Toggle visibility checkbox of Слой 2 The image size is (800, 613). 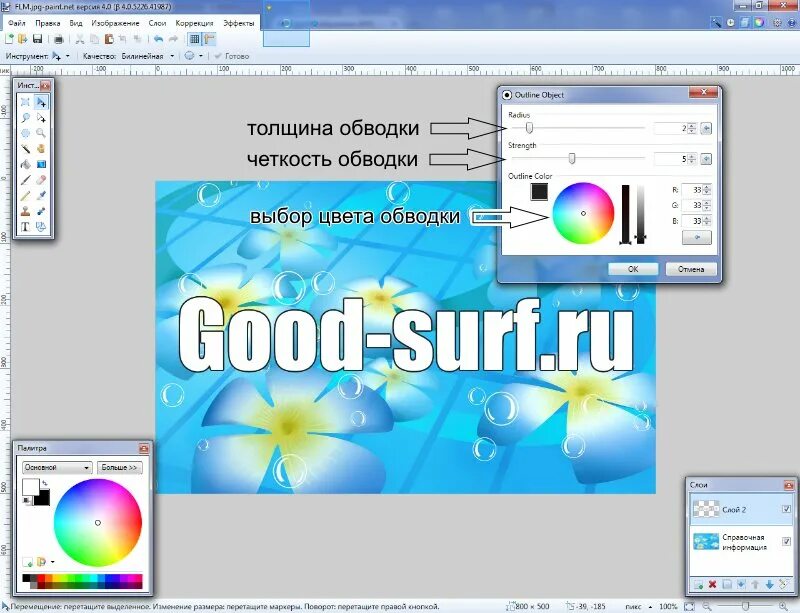[786, 509]
